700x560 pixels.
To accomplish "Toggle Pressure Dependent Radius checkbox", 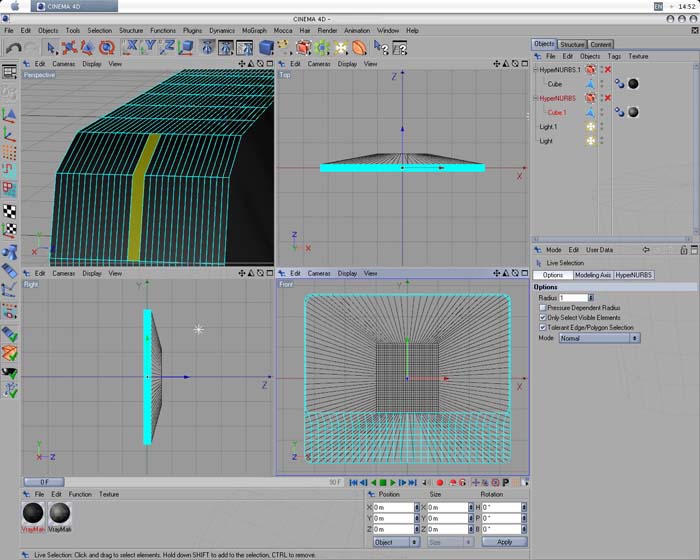I will [x=542, y=308].
